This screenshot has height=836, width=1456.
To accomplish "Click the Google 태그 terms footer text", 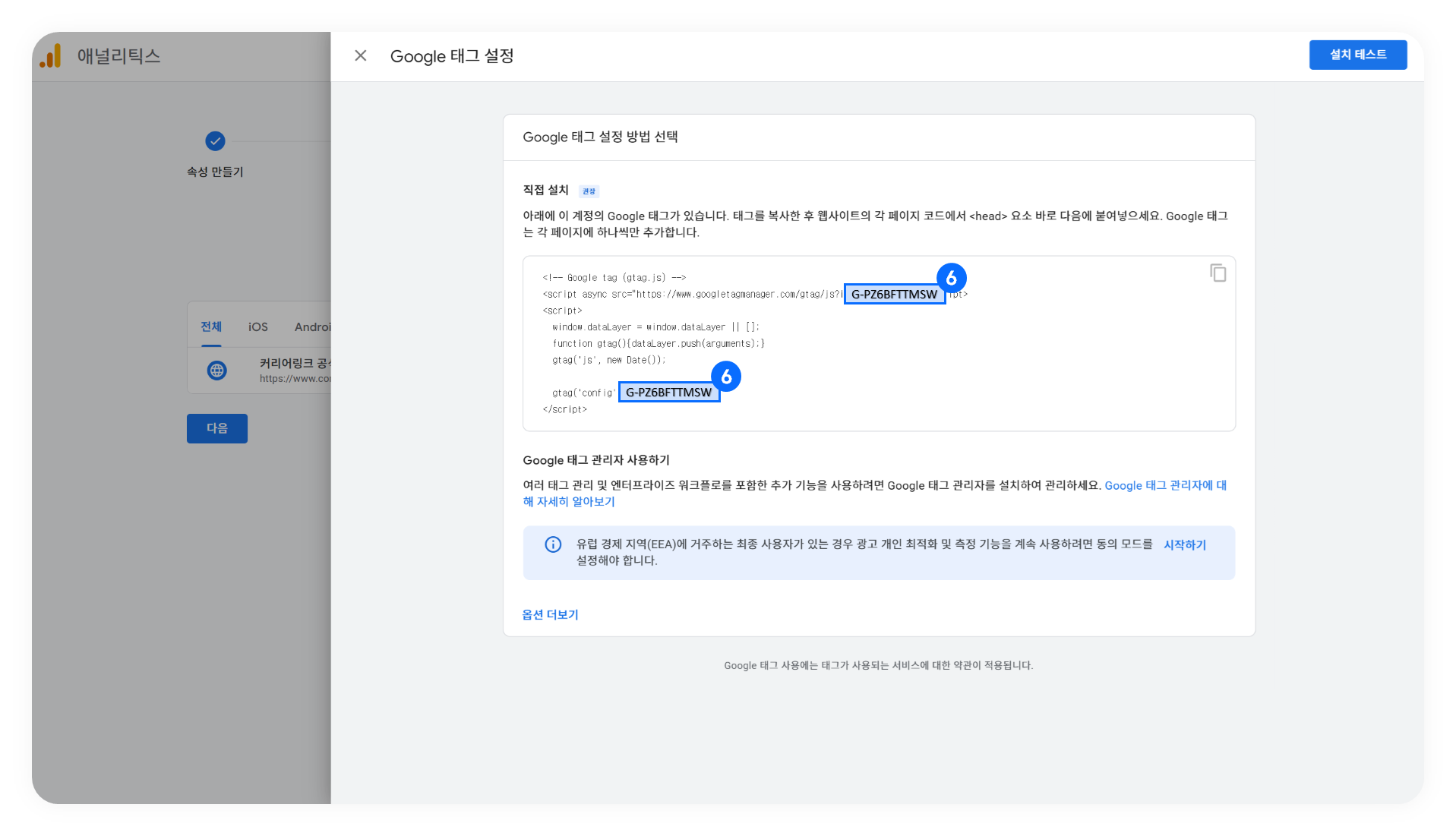I will click(879, 665).
